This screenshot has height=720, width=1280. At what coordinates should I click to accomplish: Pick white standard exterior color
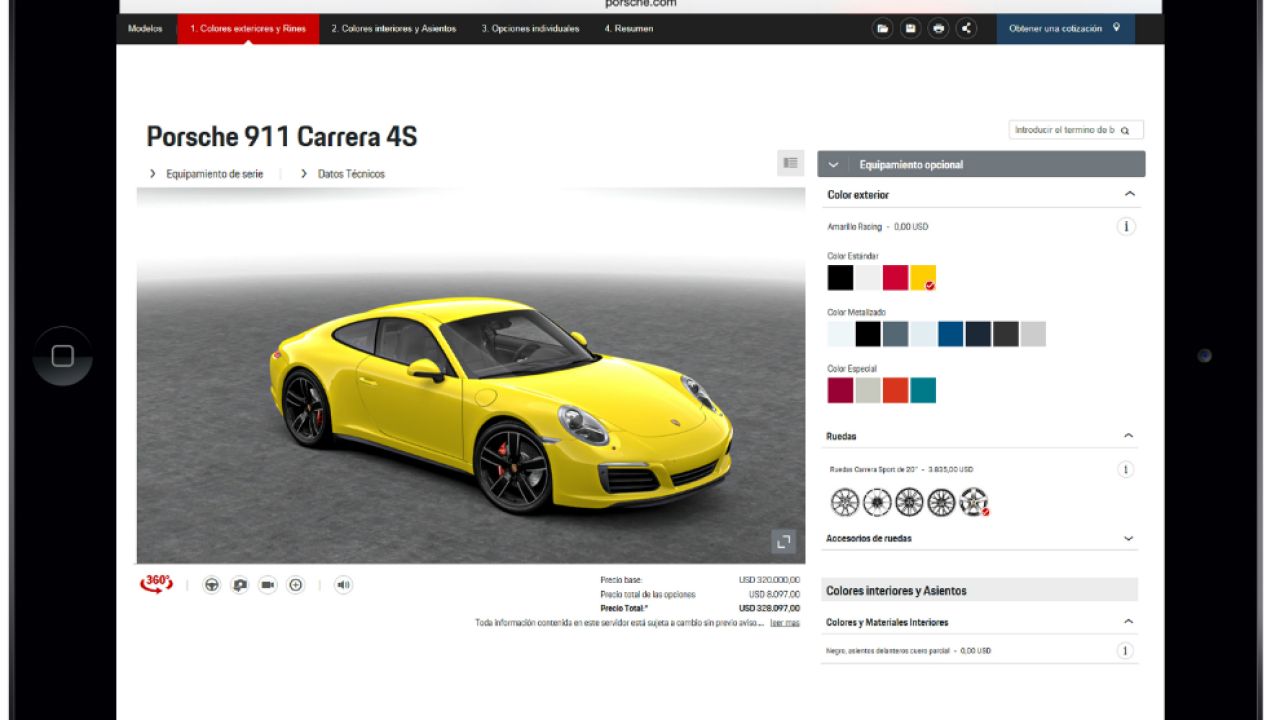pos(868,277)
